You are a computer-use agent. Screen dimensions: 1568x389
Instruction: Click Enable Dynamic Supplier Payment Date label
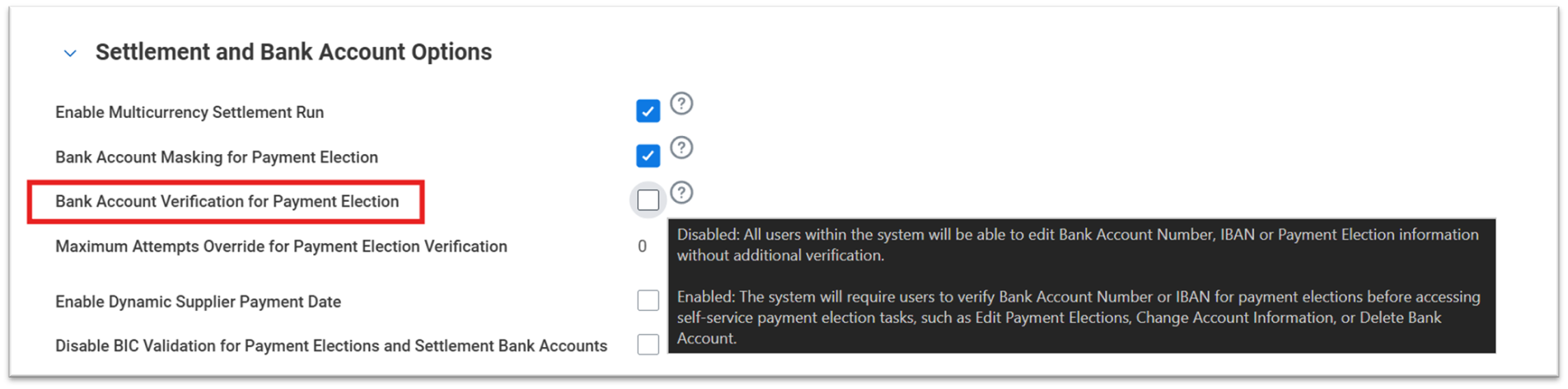(198, 302)
